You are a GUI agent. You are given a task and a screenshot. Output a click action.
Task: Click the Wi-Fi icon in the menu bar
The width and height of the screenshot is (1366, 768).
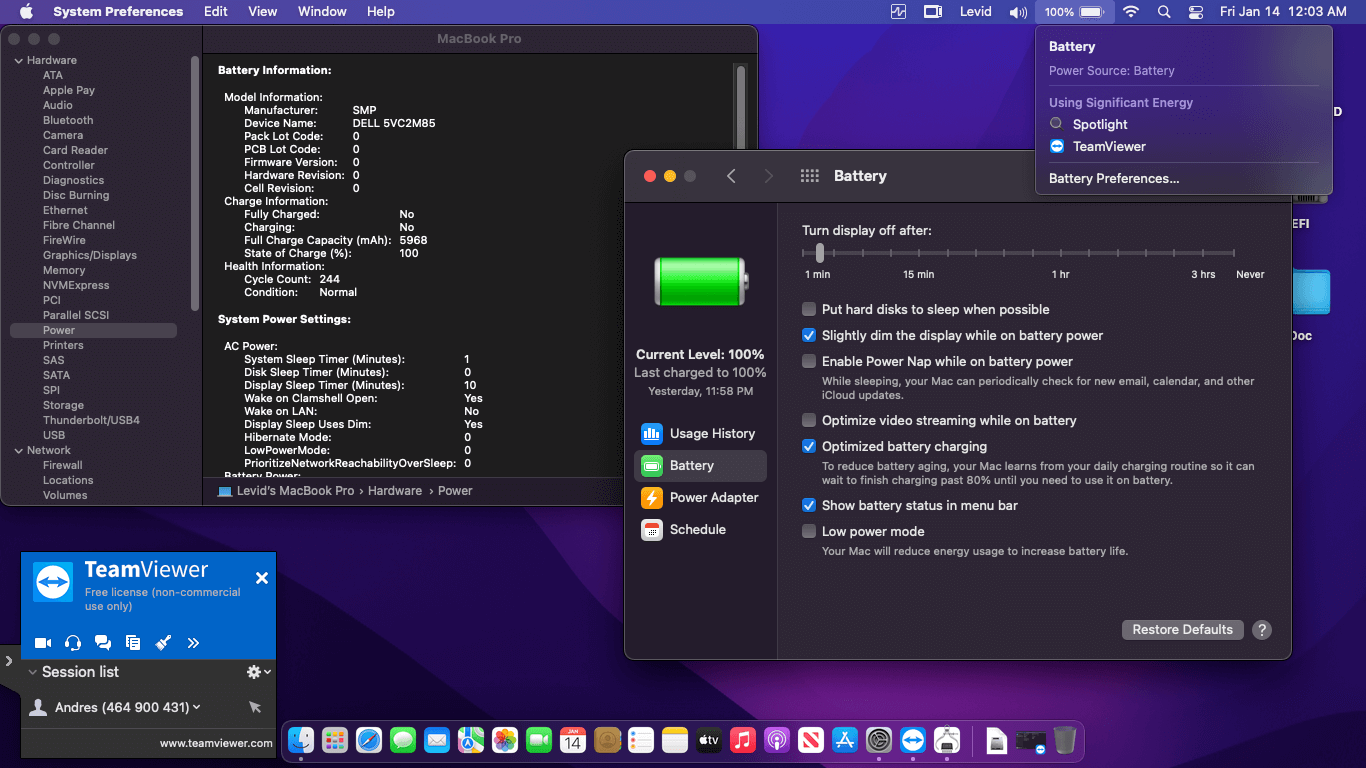1131,12
